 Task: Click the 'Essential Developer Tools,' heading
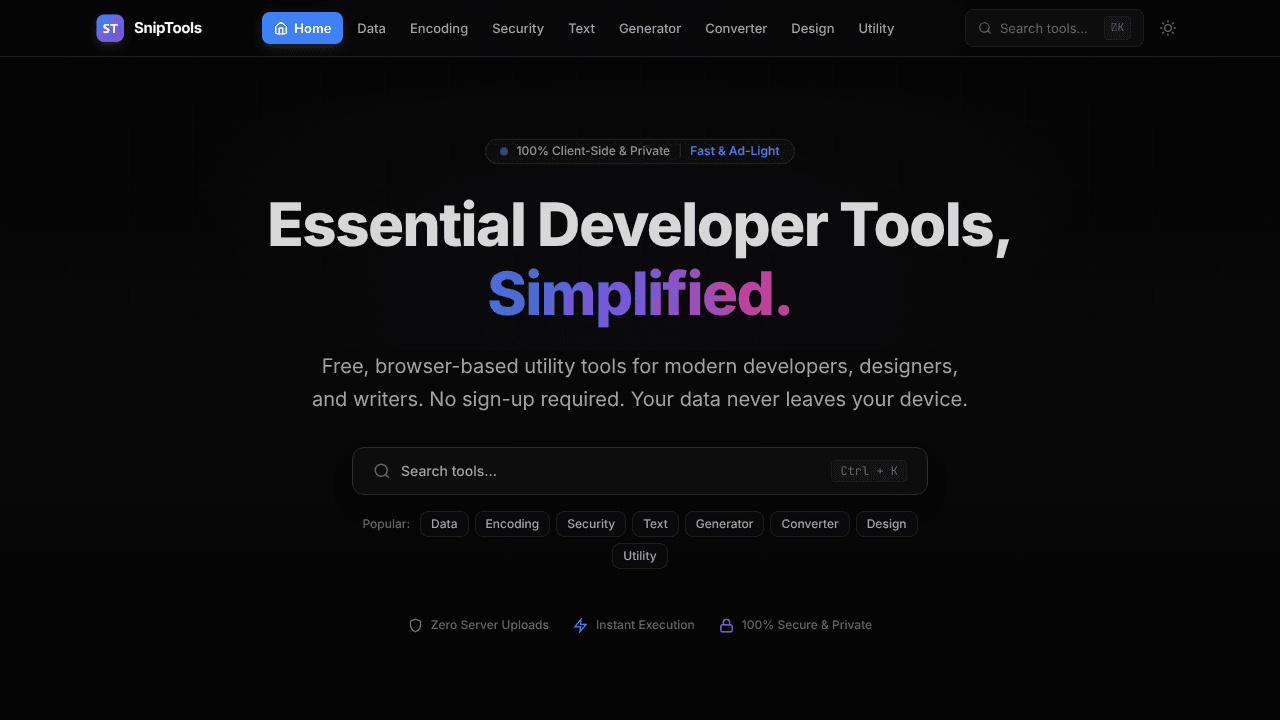640,226
